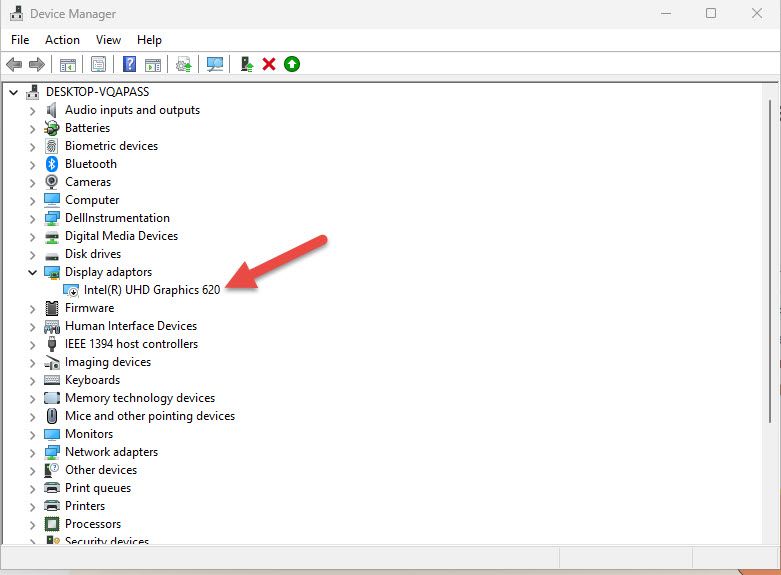Scan for hardware changes via the monitor icon
The width and height of the screenshot is (781, 575).
[x=215, y=64]
